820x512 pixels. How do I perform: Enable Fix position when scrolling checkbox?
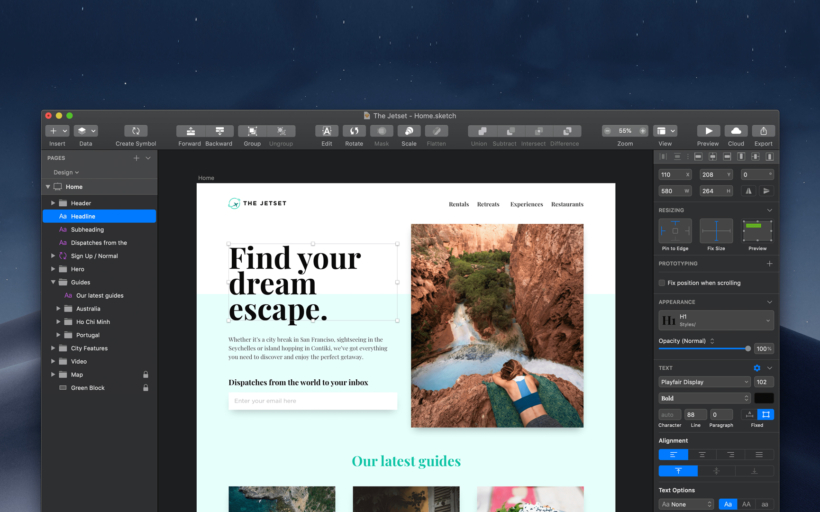tap(662, 283)
